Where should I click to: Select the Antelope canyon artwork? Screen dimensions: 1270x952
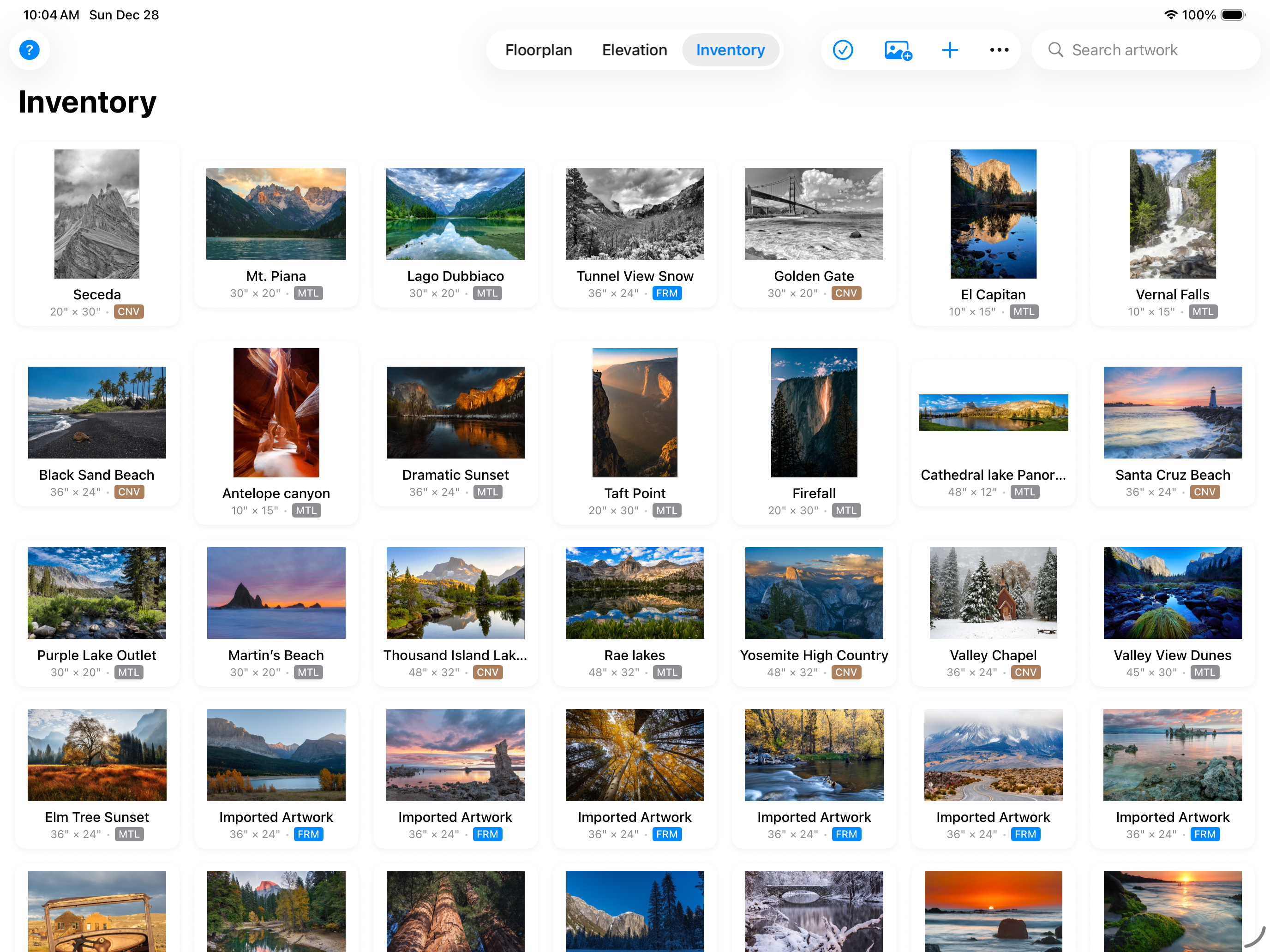276,412
